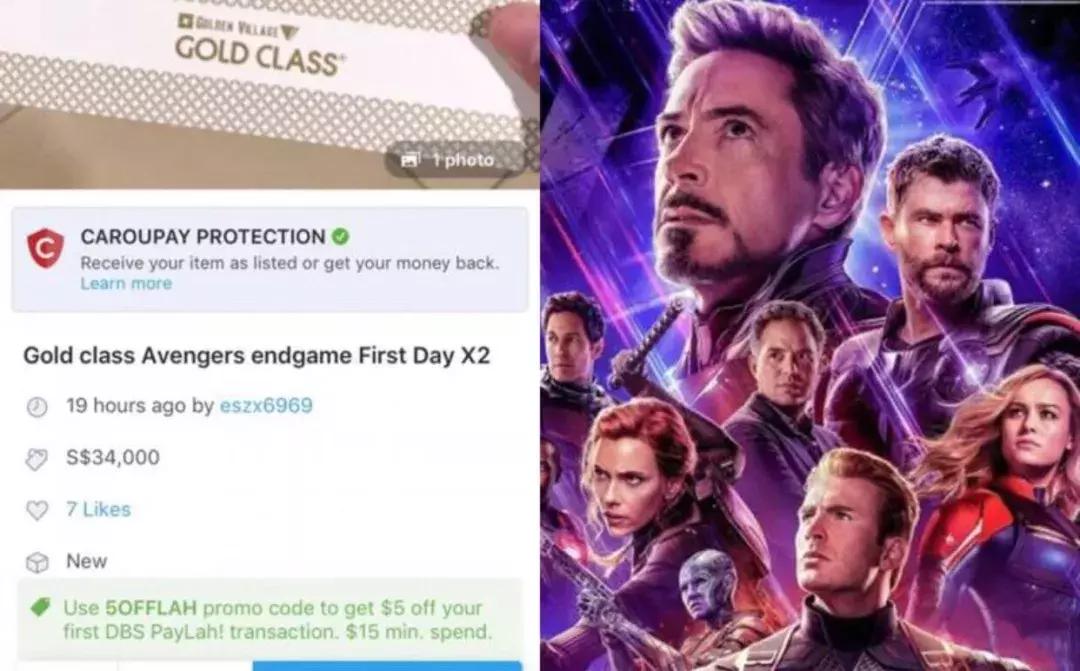Click the clock icon beside 19 hours ago

[37, 406]
